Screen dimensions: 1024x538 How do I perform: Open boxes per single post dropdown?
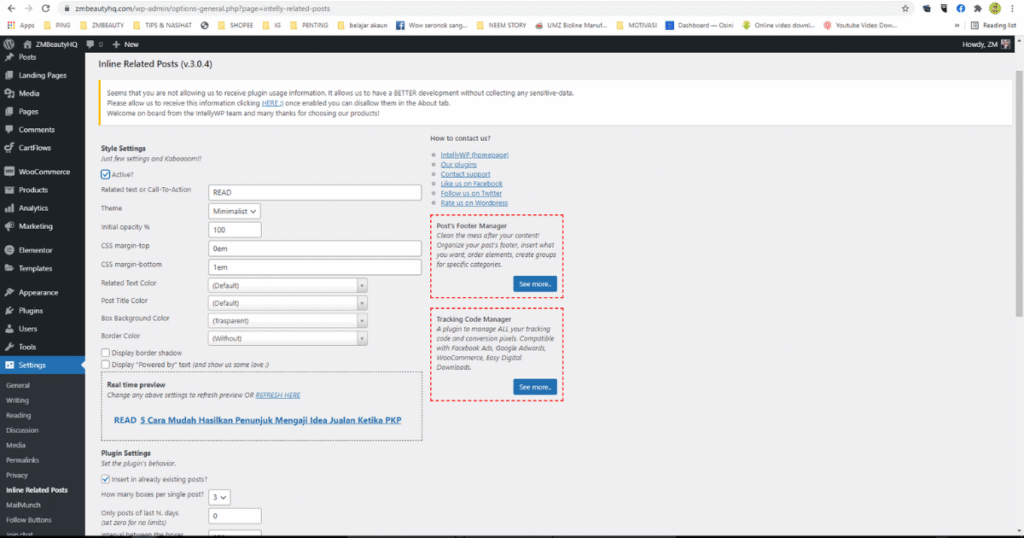219,497
